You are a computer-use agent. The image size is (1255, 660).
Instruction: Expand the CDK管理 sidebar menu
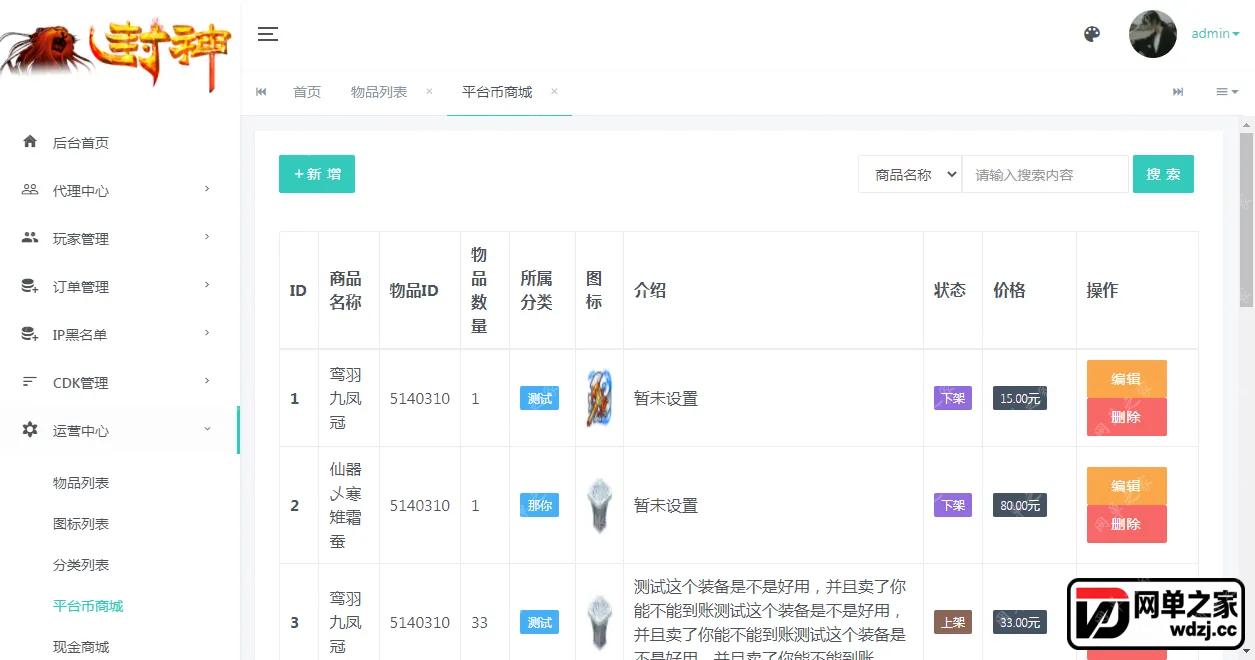pyautogui.click(x=207, y=381)
